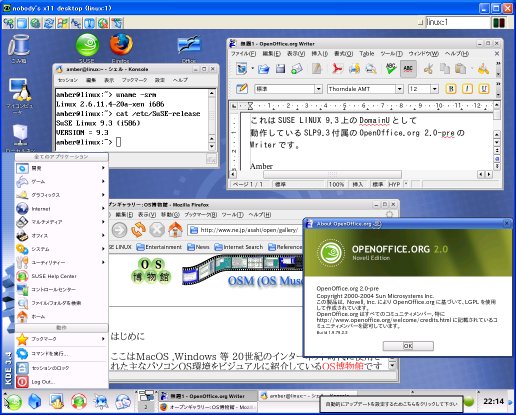
Task: Open News bookmark folder in Firefox
Action: [x=198, y=247]
